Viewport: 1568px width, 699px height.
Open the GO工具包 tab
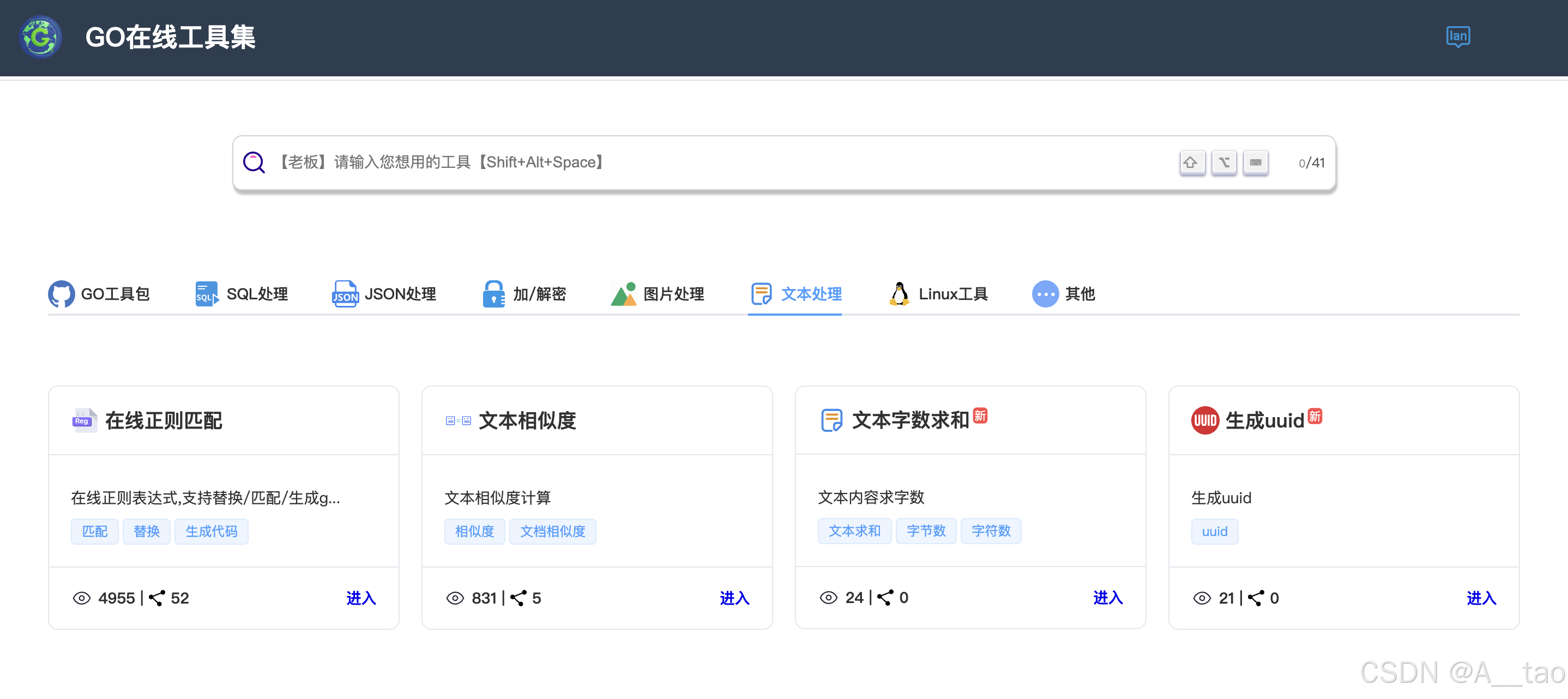point(99,294)
